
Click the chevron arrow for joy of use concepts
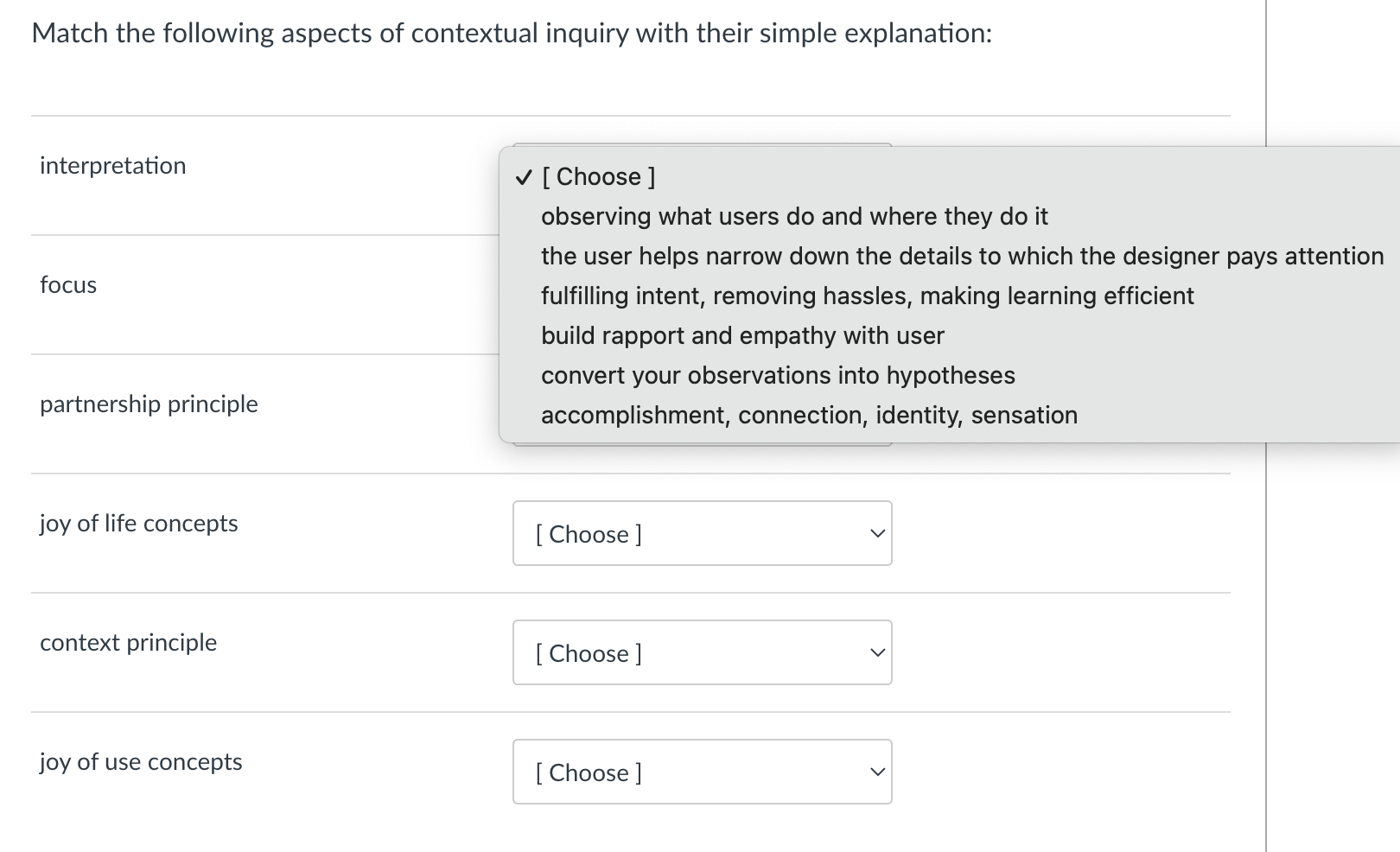(x=877, y=773)
